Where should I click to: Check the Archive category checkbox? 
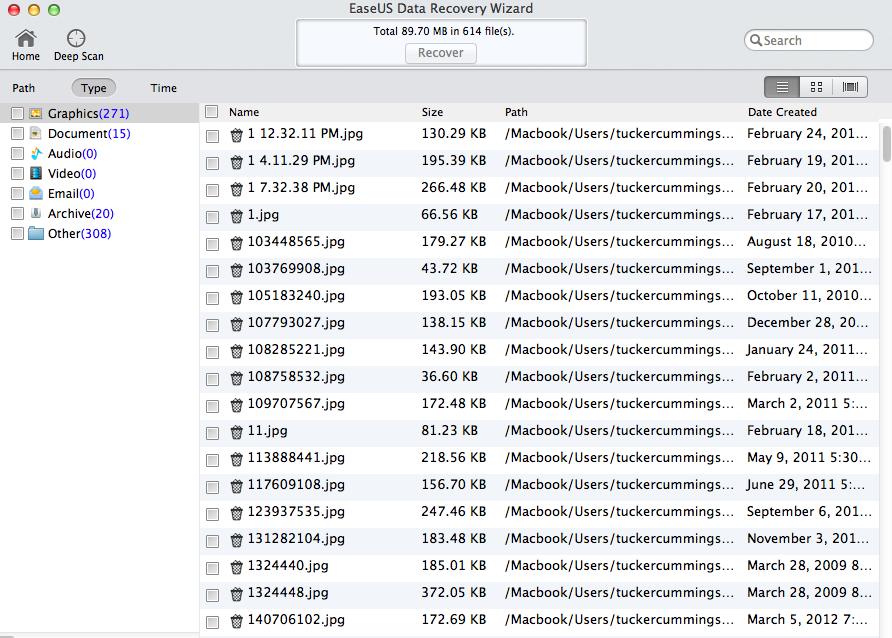click(18, 213)
